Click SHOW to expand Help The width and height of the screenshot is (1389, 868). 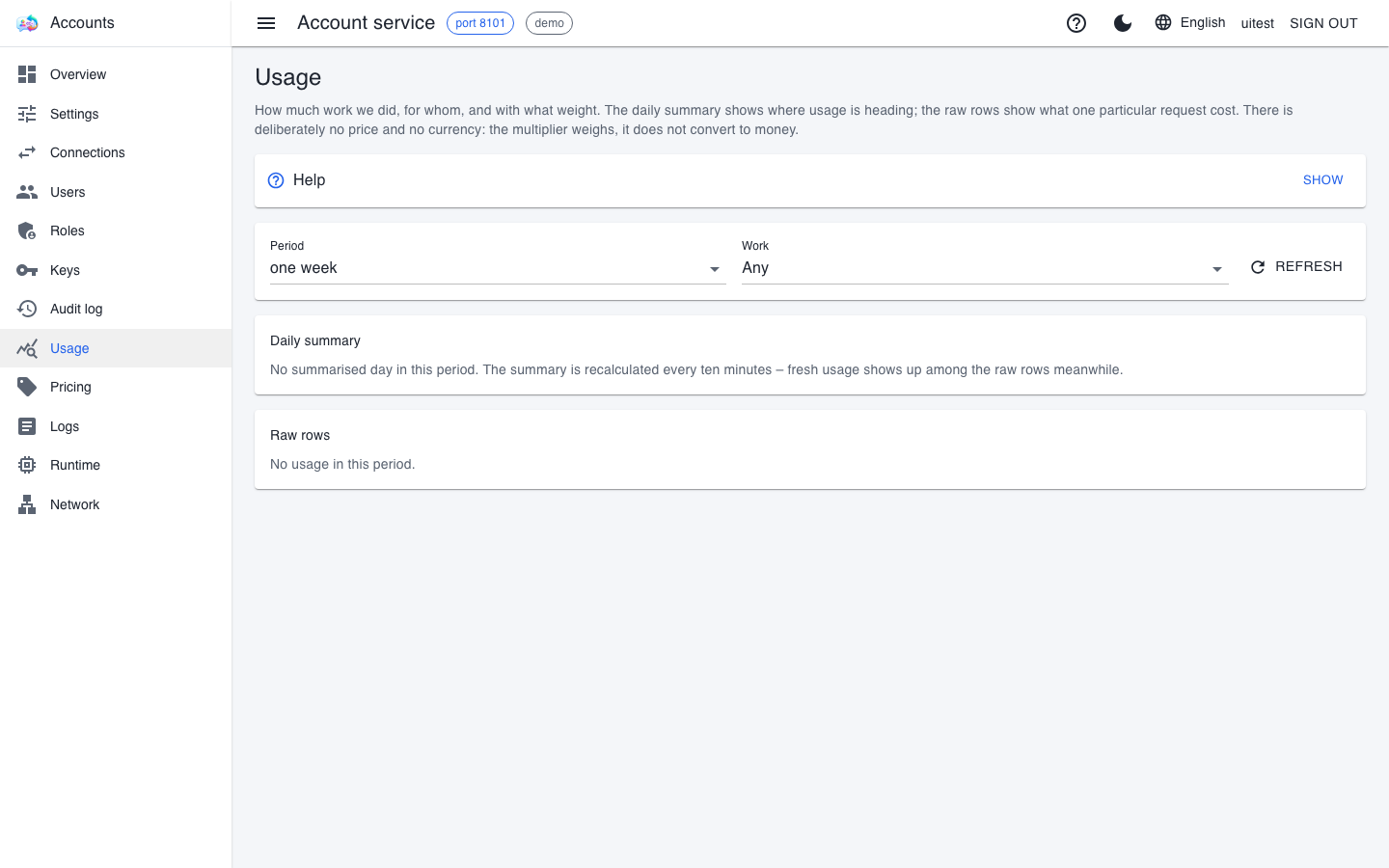tap(1323, 180)
